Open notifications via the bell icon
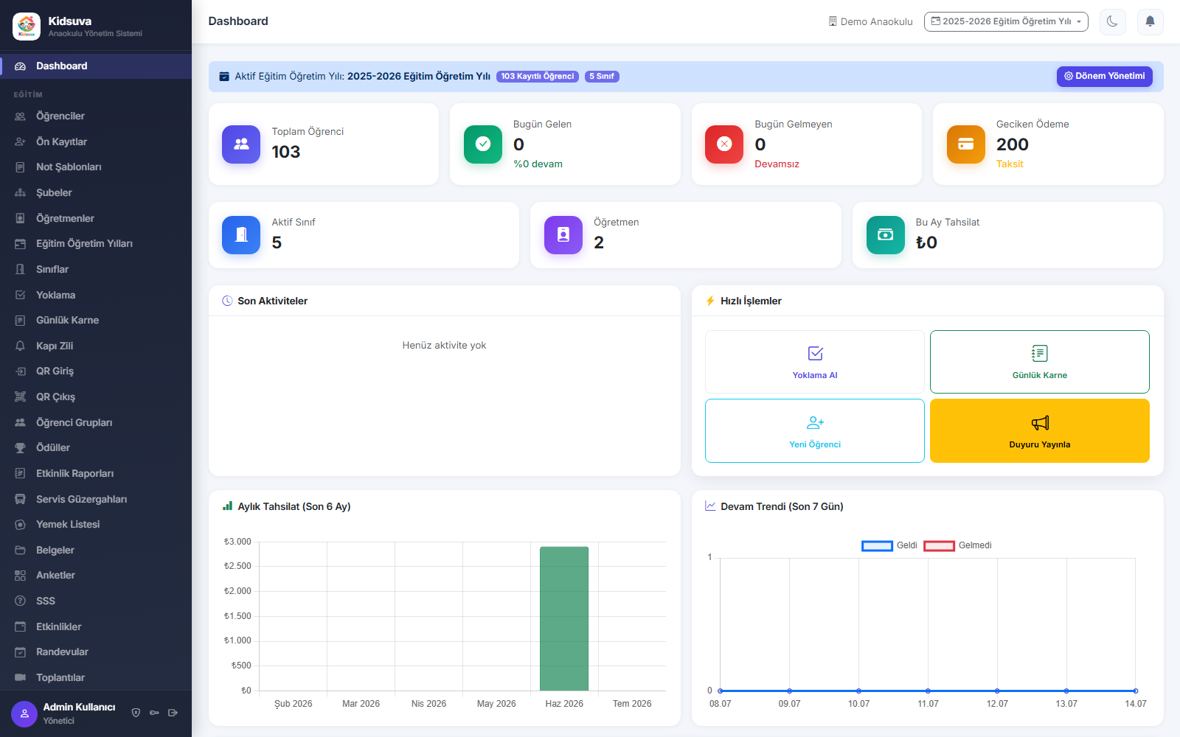 pos(1150,22)
